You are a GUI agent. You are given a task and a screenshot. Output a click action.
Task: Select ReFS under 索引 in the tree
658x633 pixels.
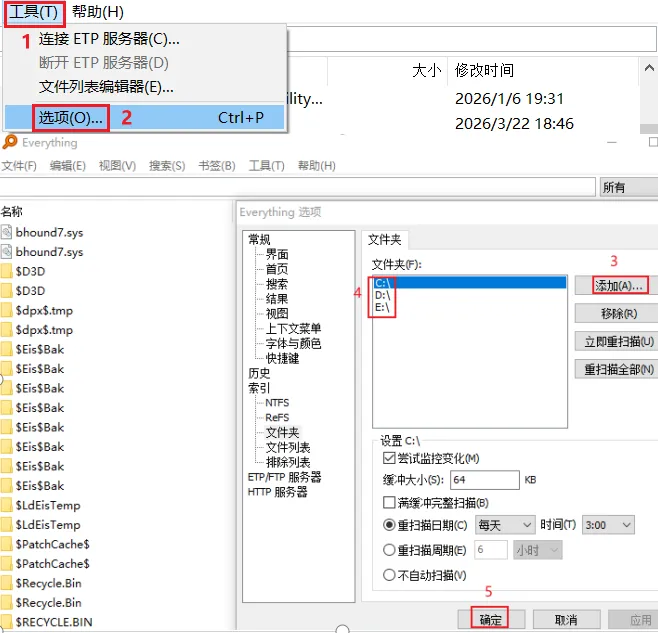(x=277, y=418)
